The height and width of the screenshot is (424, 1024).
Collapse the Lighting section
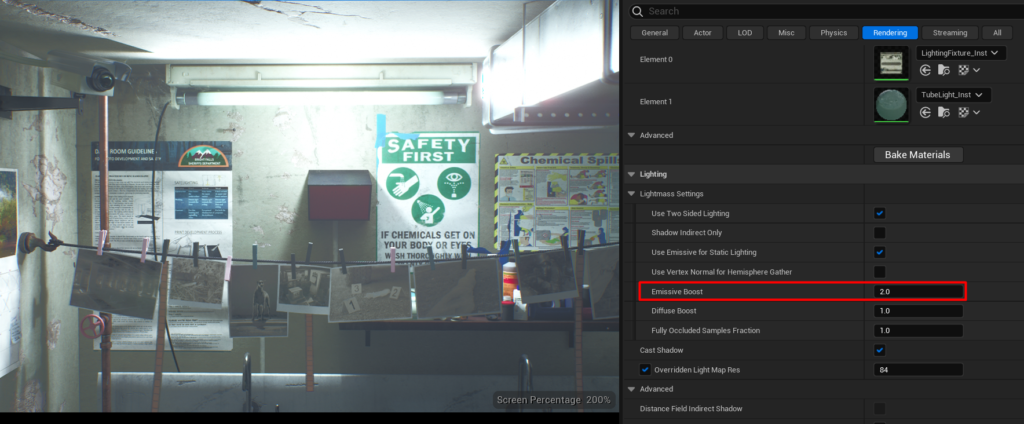(632, 174)
